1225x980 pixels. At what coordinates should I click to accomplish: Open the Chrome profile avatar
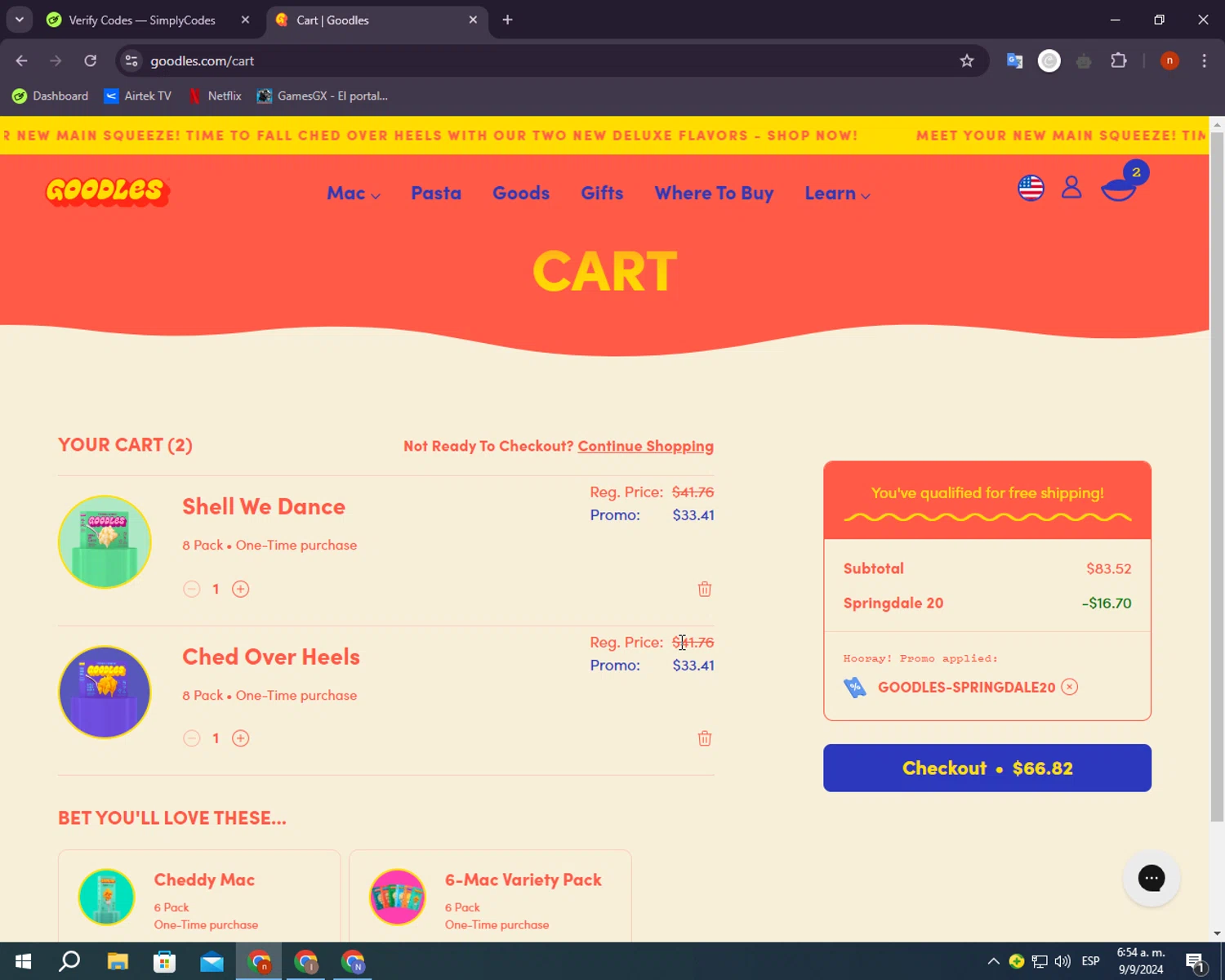1169,61
